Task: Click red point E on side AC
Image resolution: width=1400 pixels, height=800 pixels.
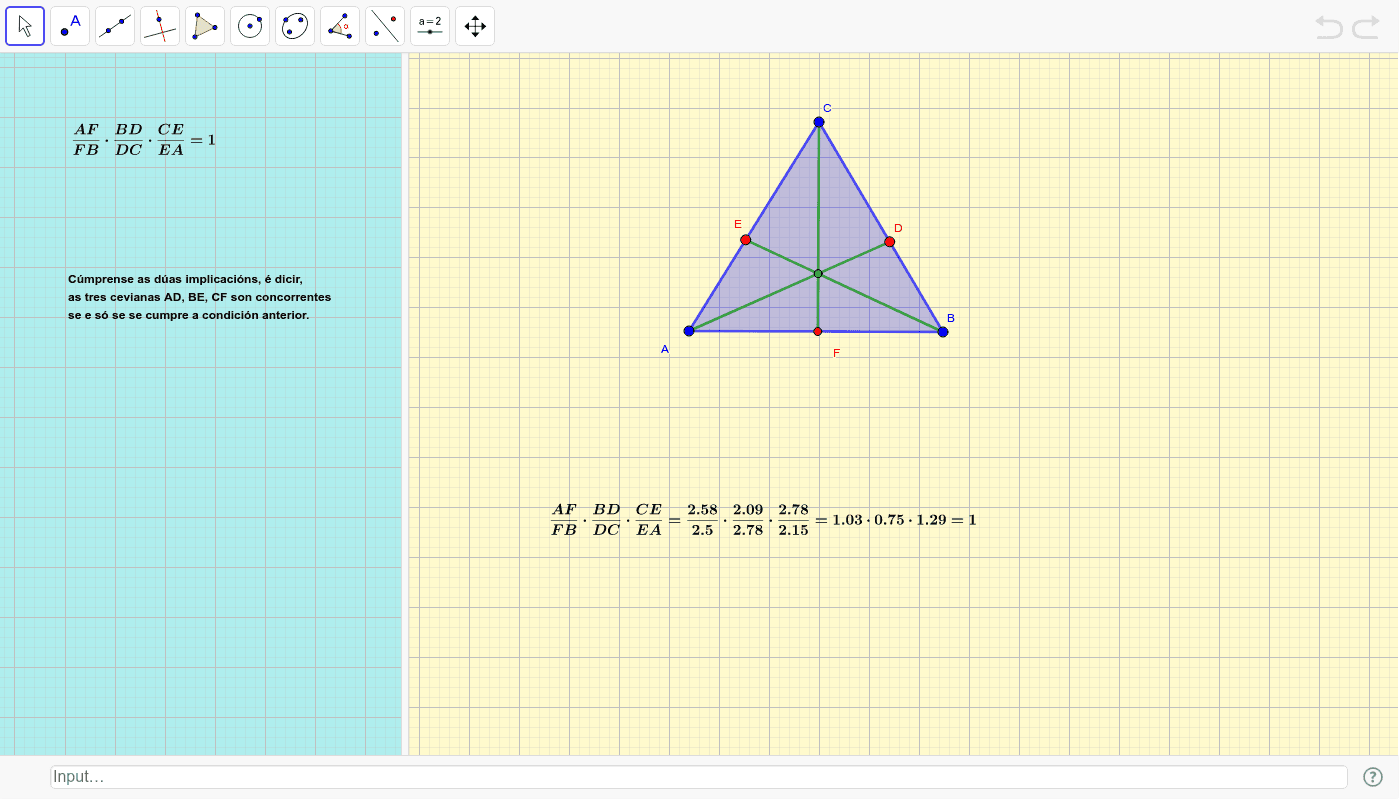Action: tap(746, 240)
